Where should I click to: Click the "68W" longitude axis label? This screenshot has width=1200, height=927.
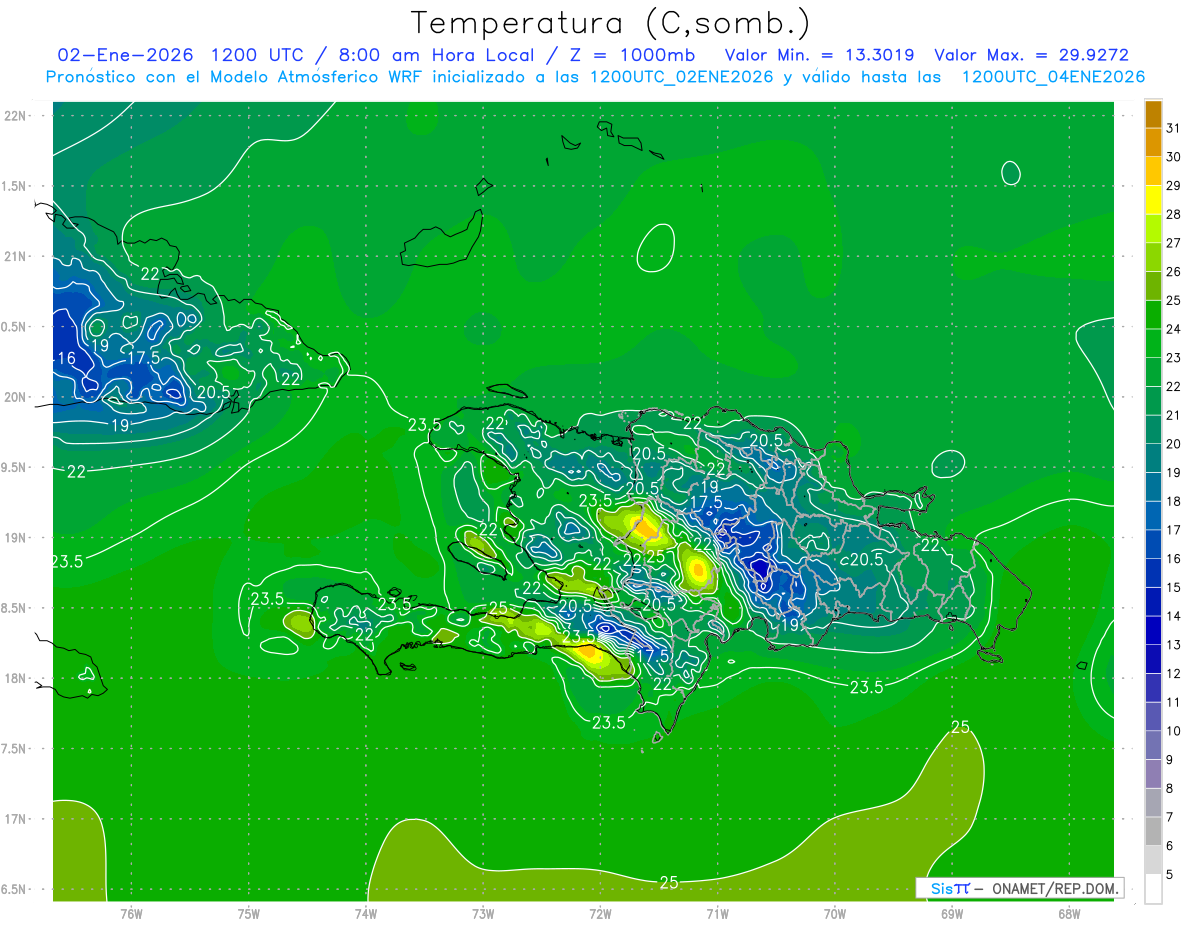(1069, 913)
